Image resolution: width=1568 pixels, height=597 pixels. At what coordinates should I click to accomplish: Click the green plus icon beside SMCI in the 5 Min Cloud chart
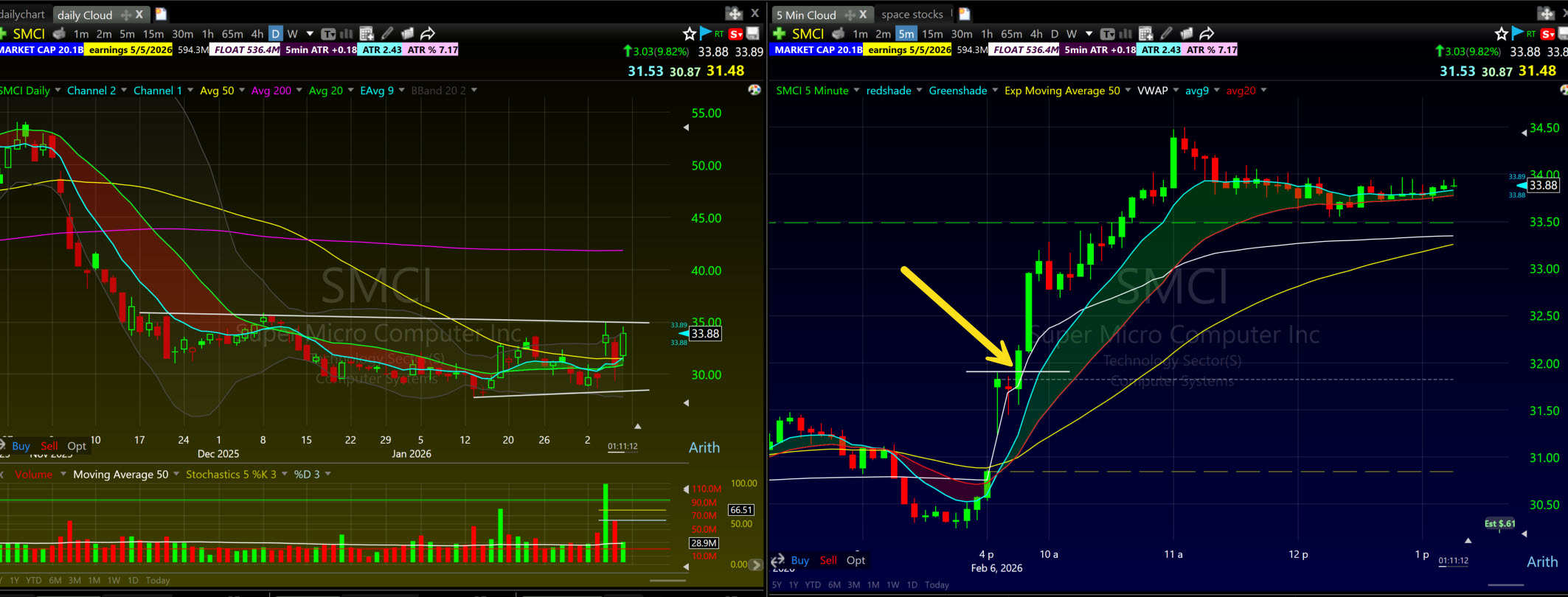(x=779, y=34)
